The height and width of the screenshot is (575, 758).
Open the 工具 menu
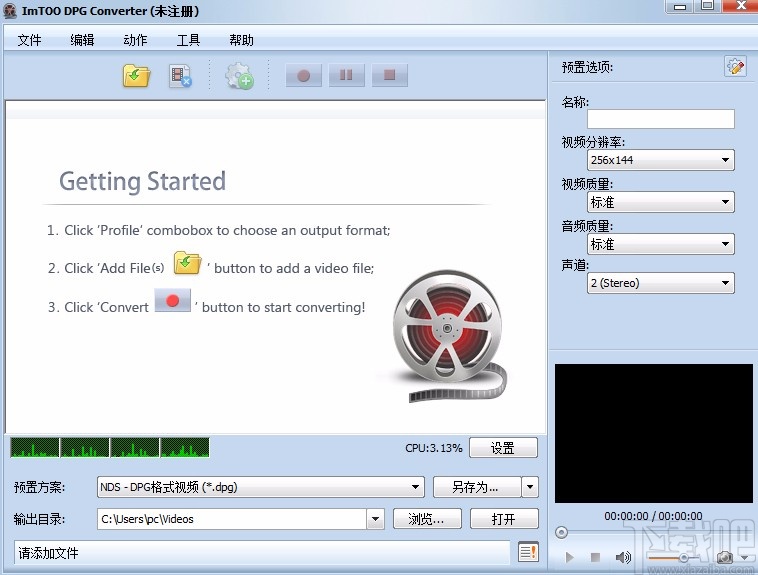click(188, 40)
